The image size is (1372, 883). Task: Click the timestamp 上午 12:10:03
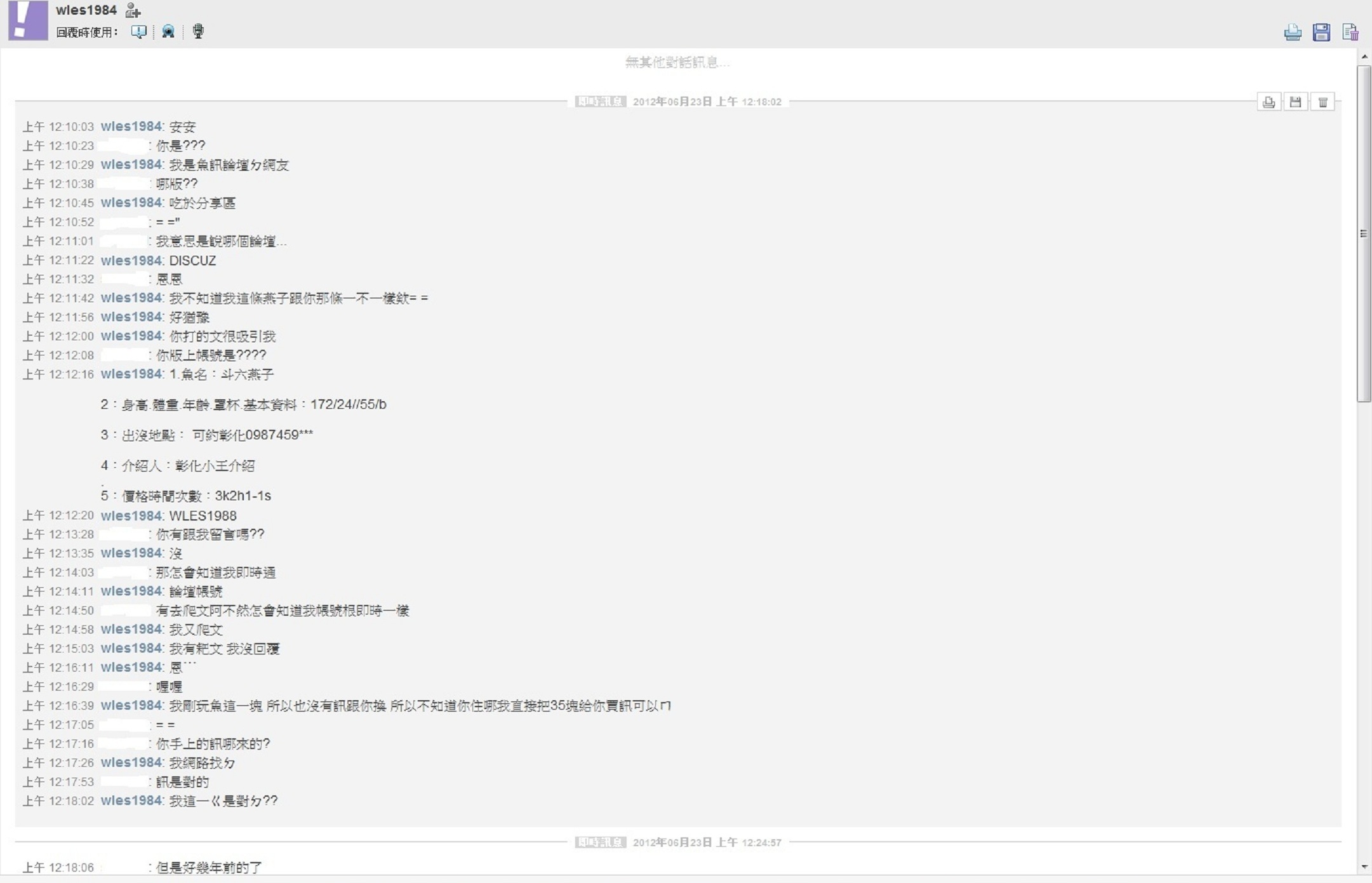click(x=58, y=127)
